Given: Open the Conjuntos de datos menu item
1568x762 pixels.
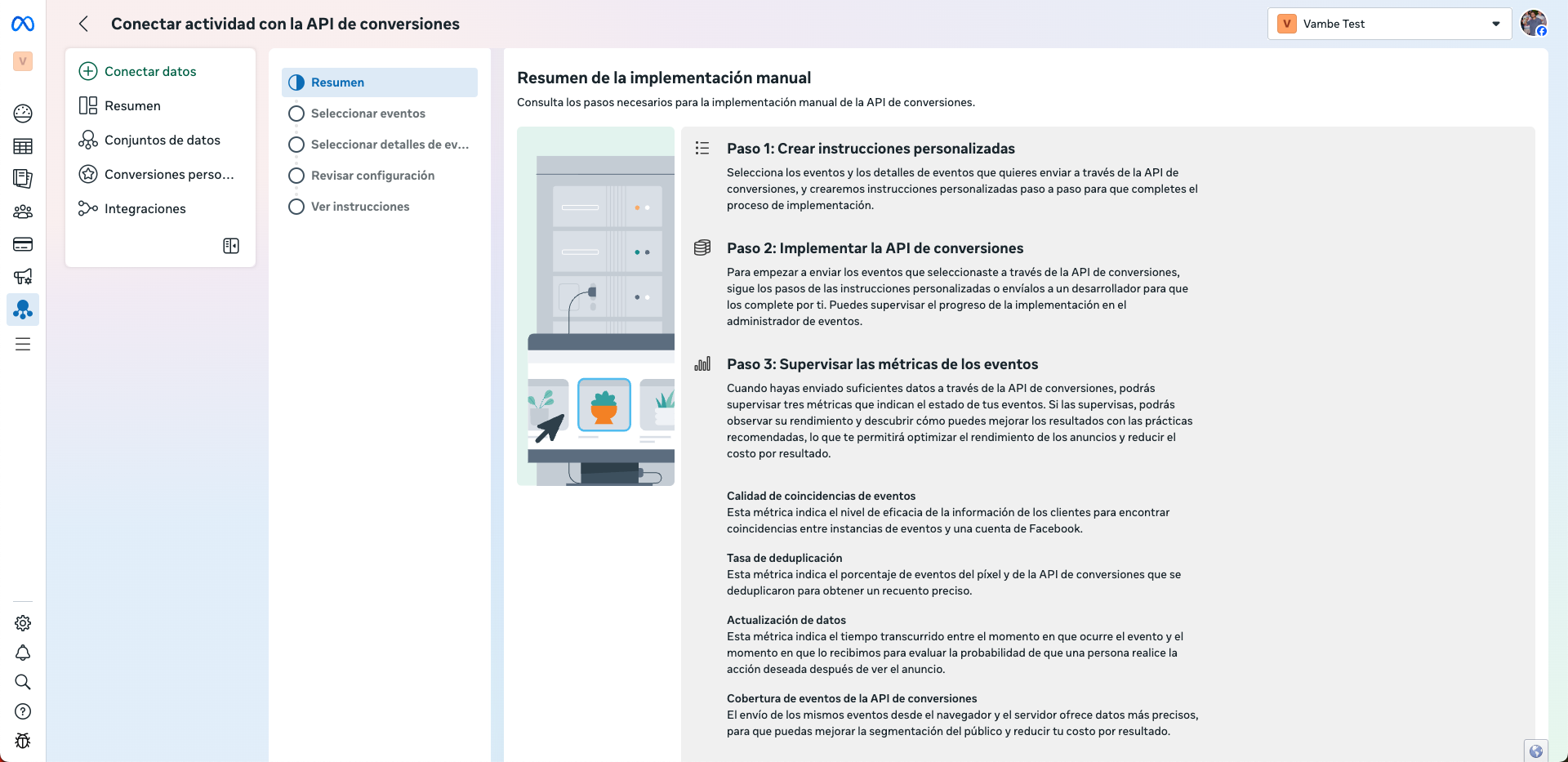Looking at the screenshot, I should point(162,140).
